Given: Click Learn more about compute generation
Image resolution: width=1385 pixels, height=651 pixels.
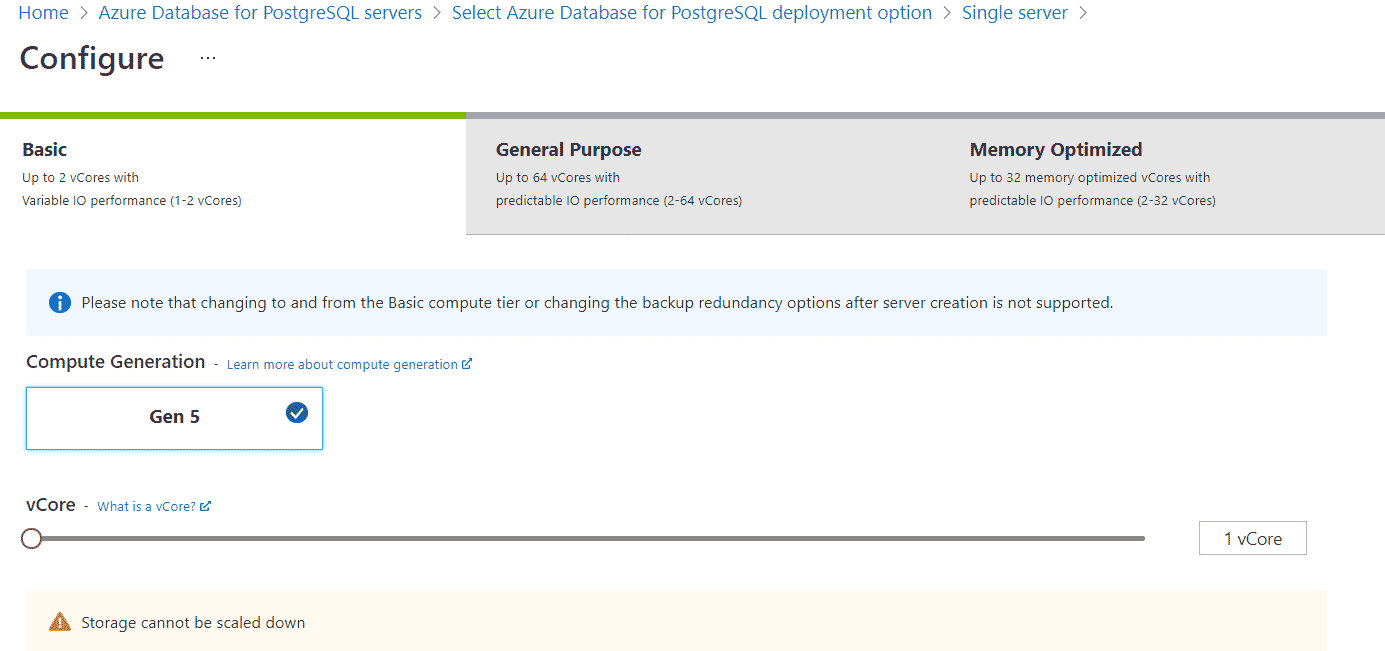Looking at the screenshot, I should point(340,363).
